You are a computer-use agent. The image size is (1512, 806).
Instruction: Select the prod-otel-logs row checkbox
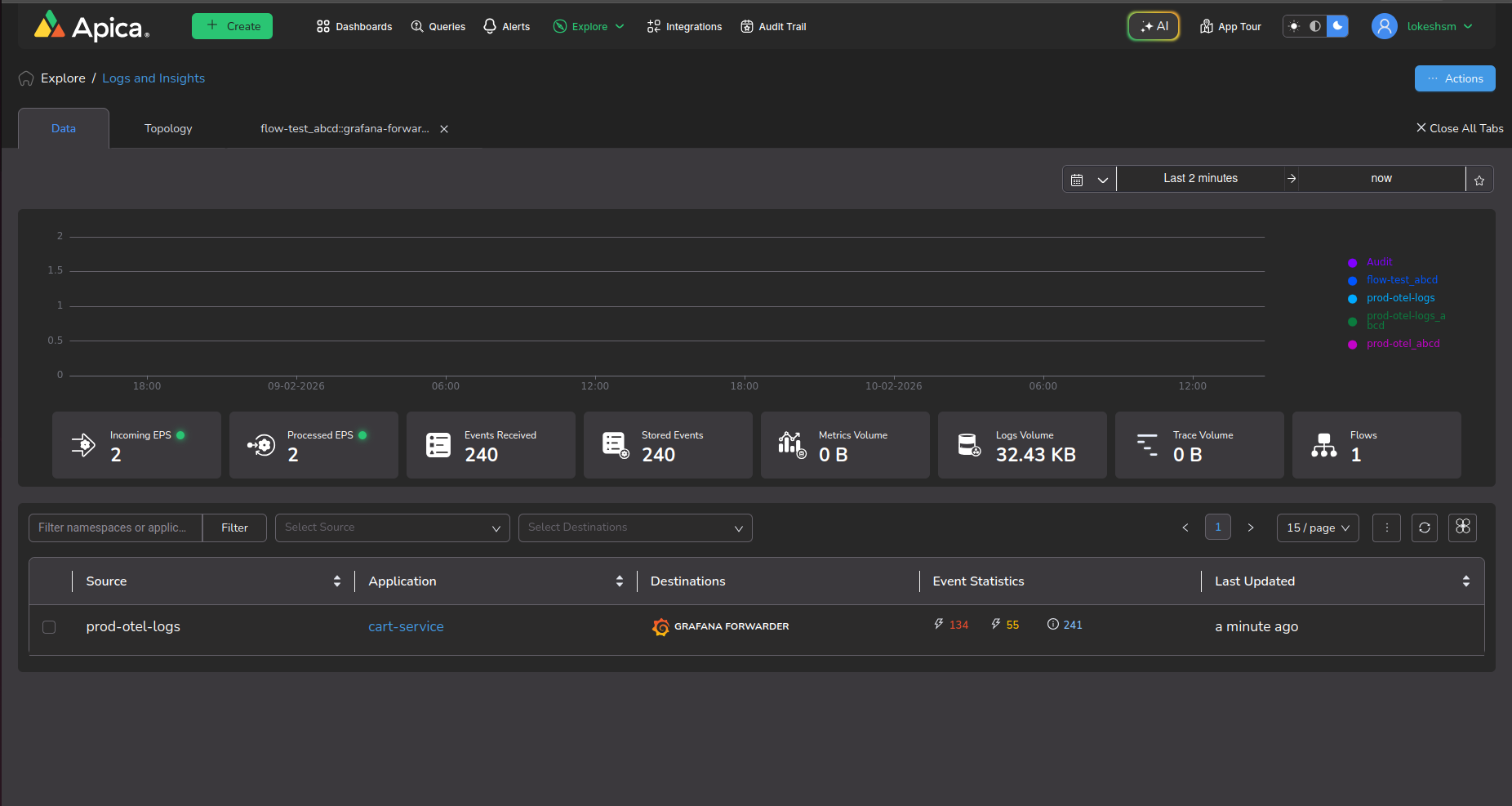click(49, 627)
